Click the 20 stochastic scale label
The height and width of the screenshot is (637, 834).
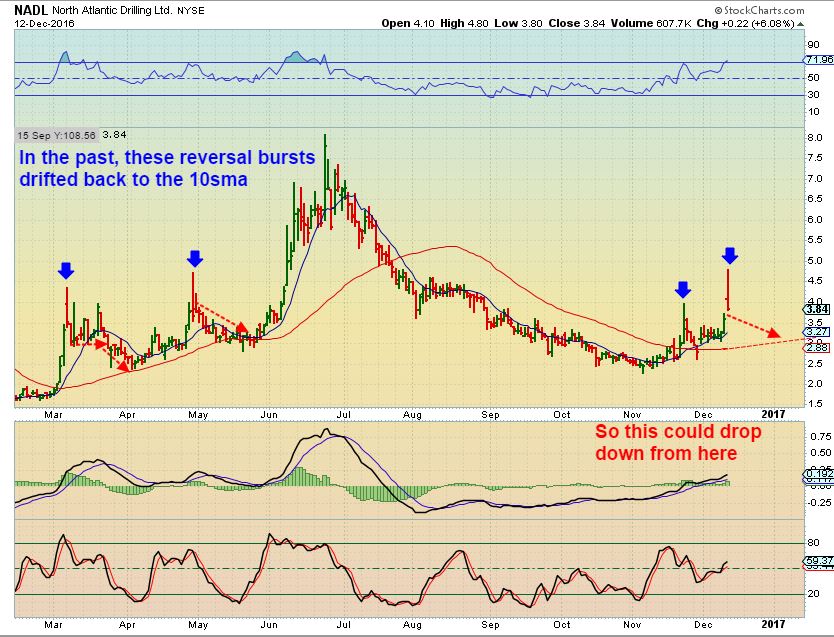(813, 593)
